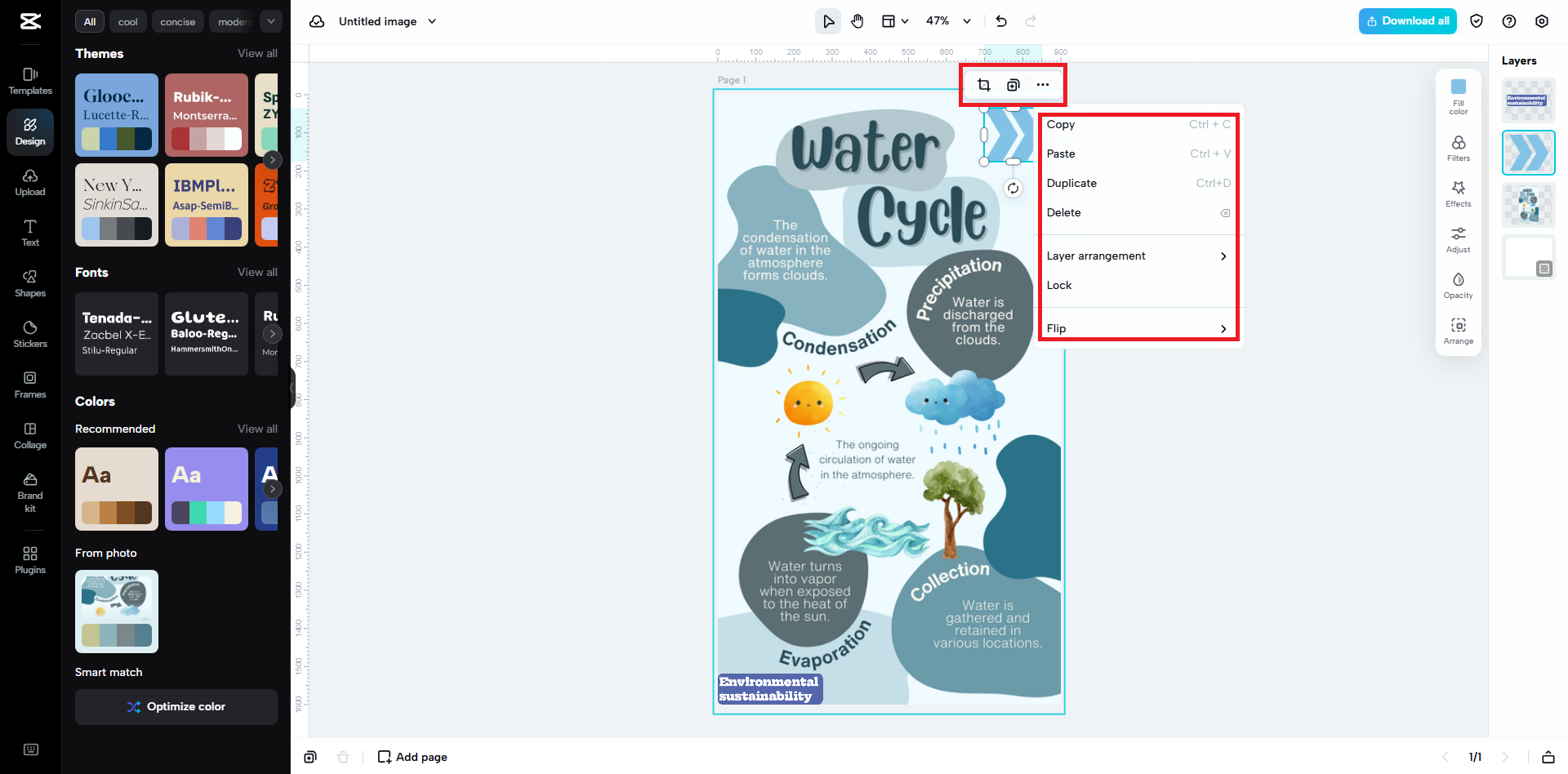Image resolution: width=1568 pixels, height=774 pixels.
Task: View all Fonts
Action: (x=257, y=272)
